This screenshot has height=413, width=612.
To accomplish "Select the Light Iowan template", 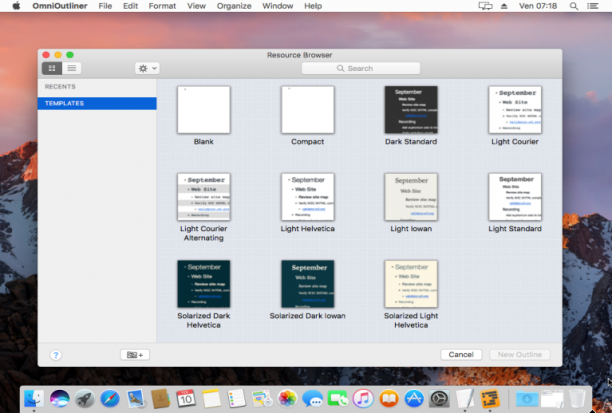I will coord(411,197).
